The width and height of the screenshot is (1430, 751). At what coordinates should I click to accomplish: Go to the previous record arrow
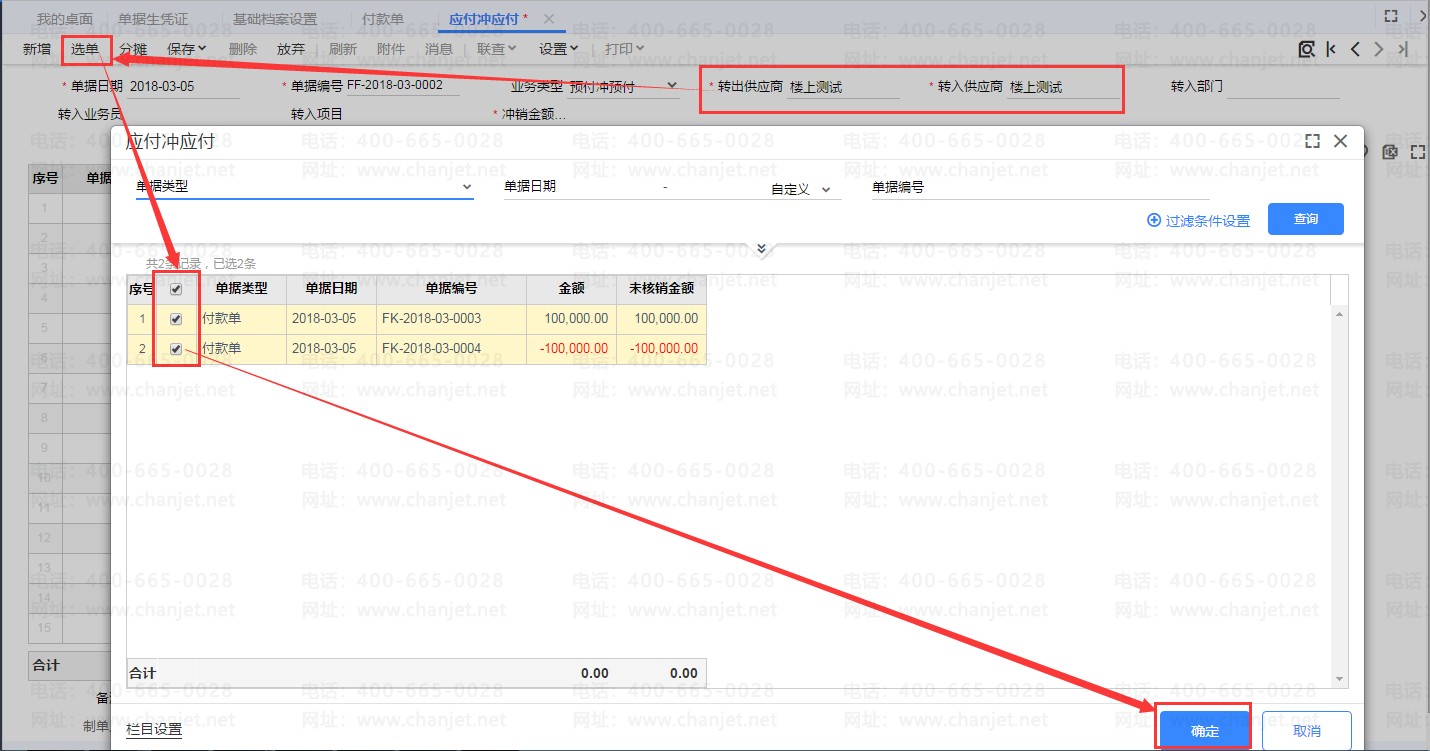[x=1355, y=49]
